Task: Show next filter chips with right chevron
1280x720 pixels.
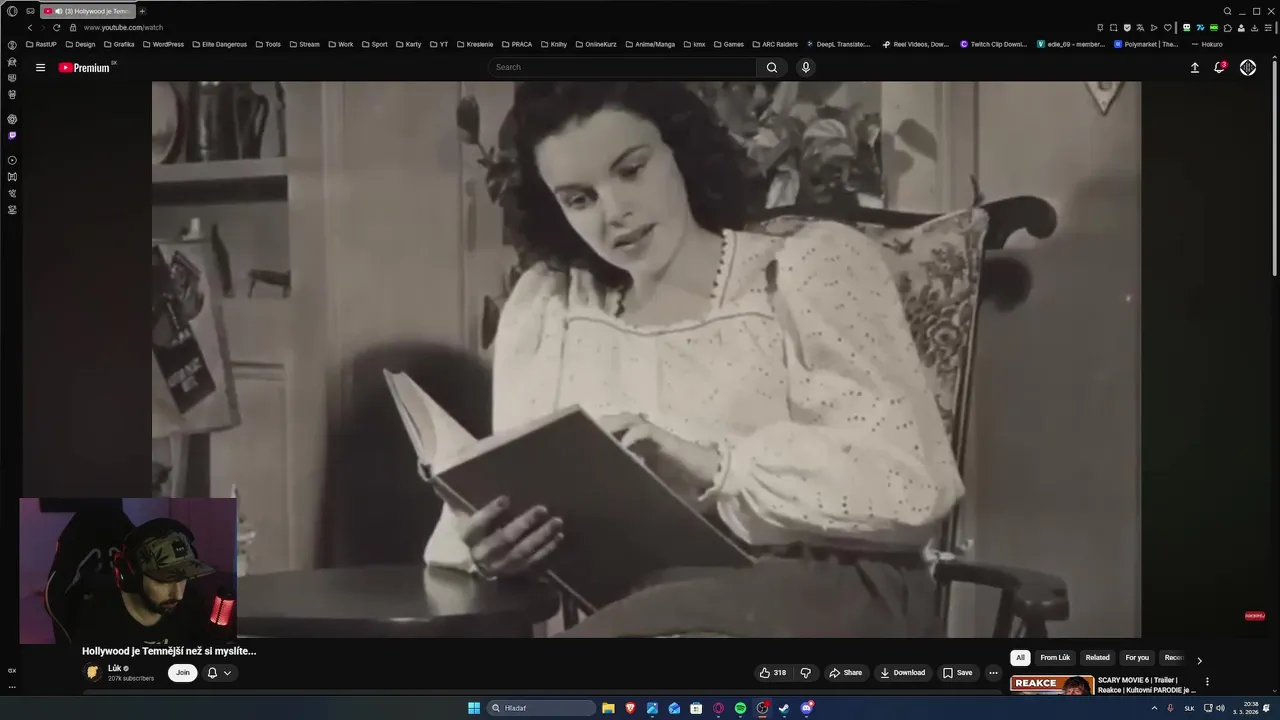Action: [x=1199, y=660]
